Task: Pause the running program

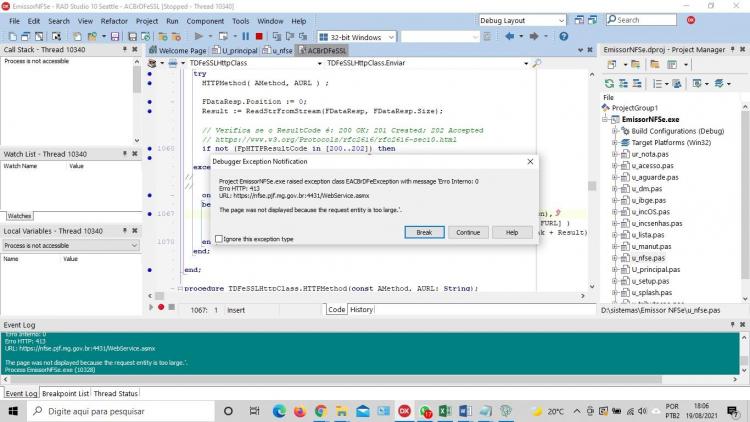Action: (245, 36)
